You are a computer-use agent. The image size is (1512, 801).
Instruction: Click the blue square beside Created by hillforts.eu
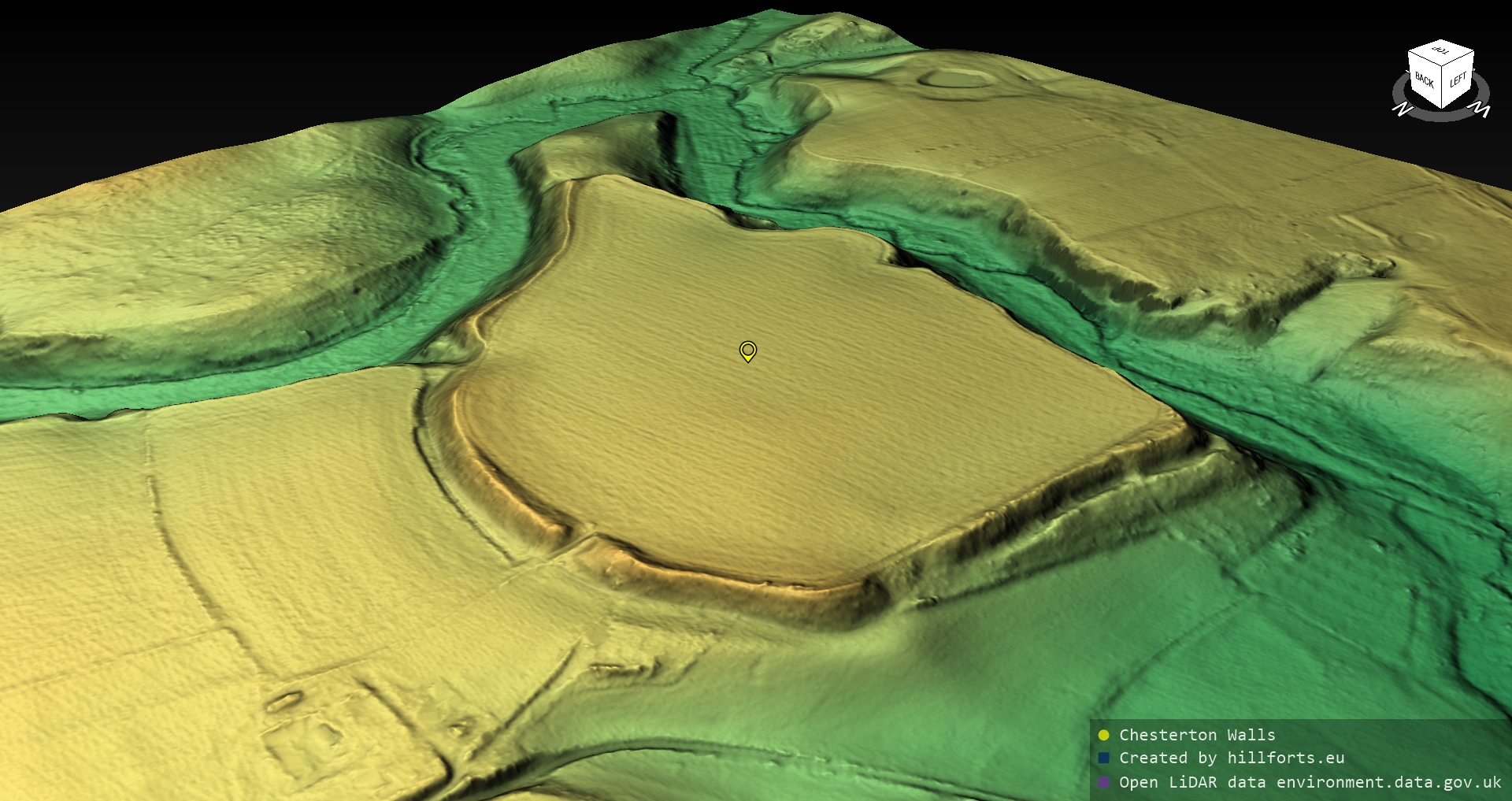[x=1103, y=758]
